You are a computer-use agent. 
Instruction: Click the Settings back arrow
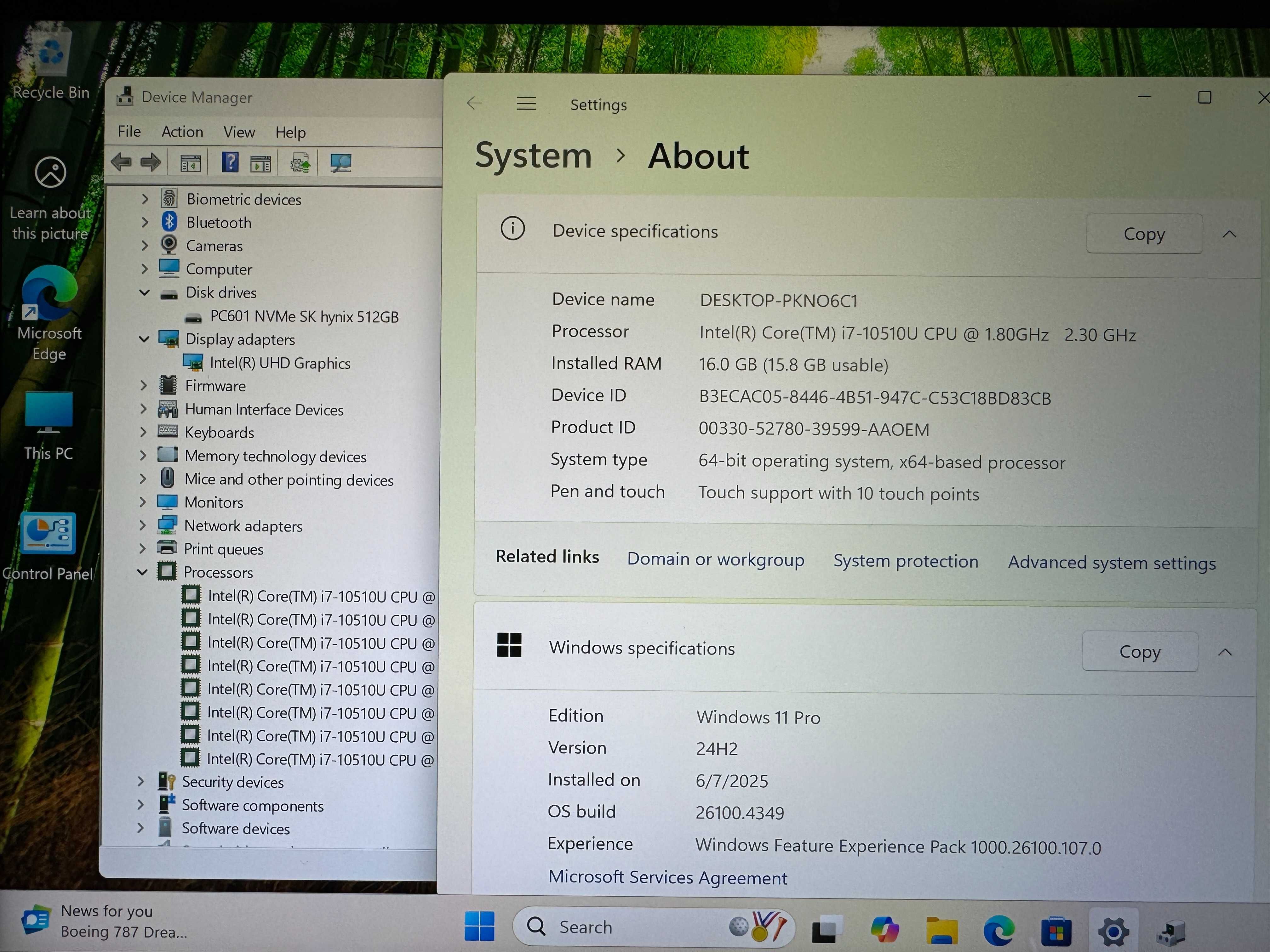click(x=474, y=103)
